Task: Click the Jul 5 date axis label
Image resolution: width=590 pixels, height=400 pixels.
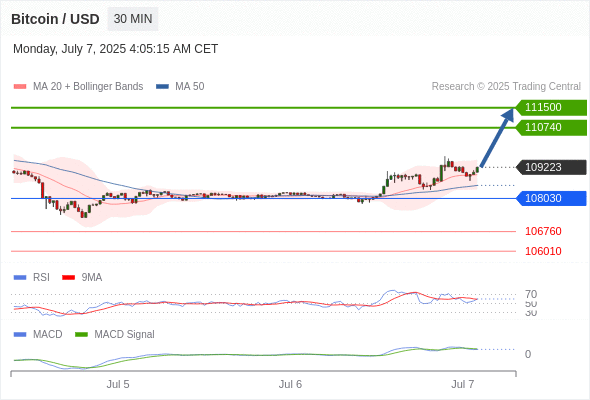Action: (x=118, y=384)
